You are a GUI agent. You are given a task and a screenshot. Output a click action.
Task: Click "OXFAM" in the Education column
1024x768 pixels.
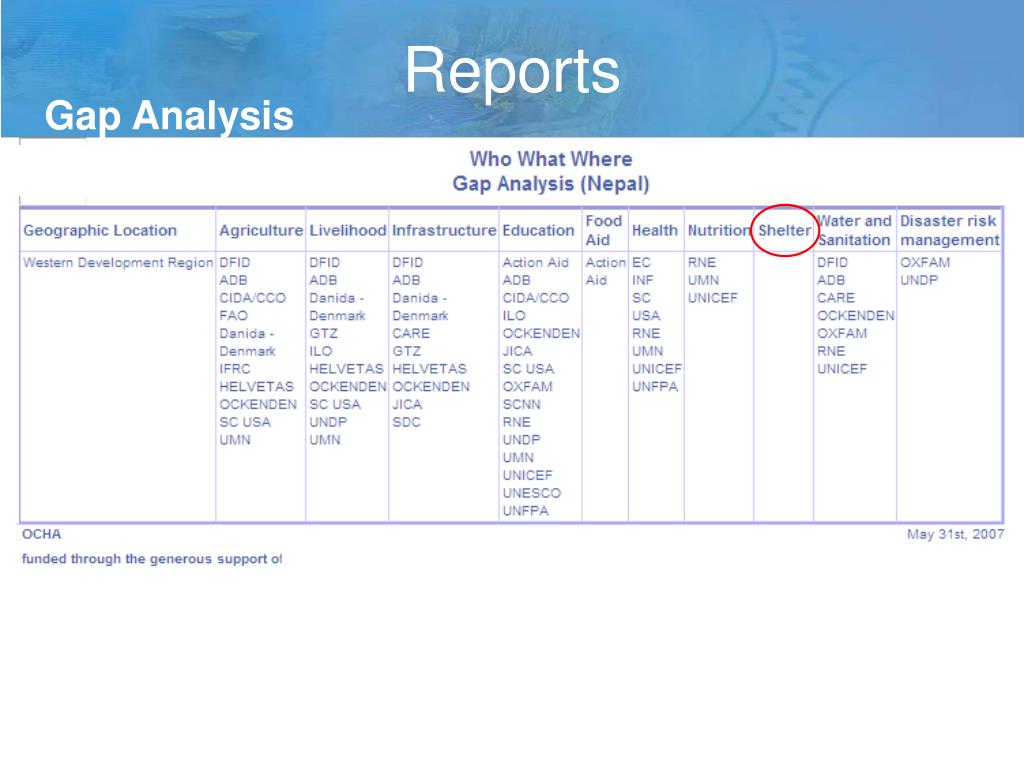[527, 387]
